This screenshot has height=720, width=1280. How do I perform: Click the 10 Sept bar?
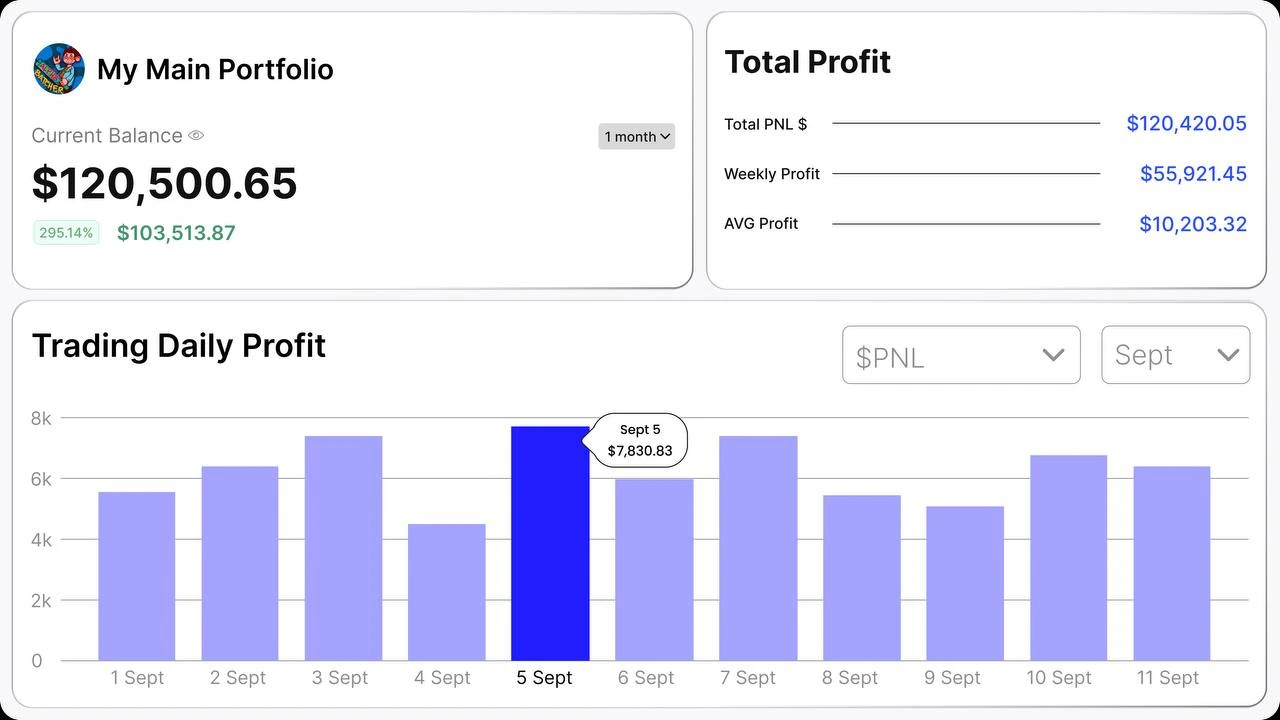[x=1068, y=558]
